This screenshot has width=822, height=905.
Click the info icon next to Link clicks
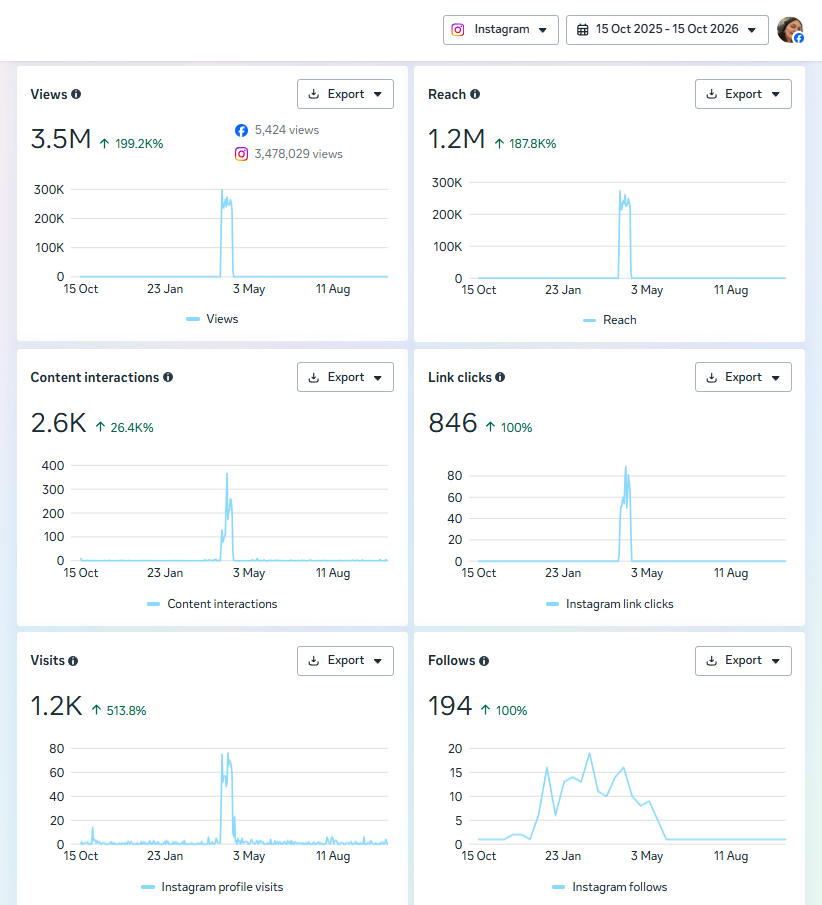click(500, 377)
